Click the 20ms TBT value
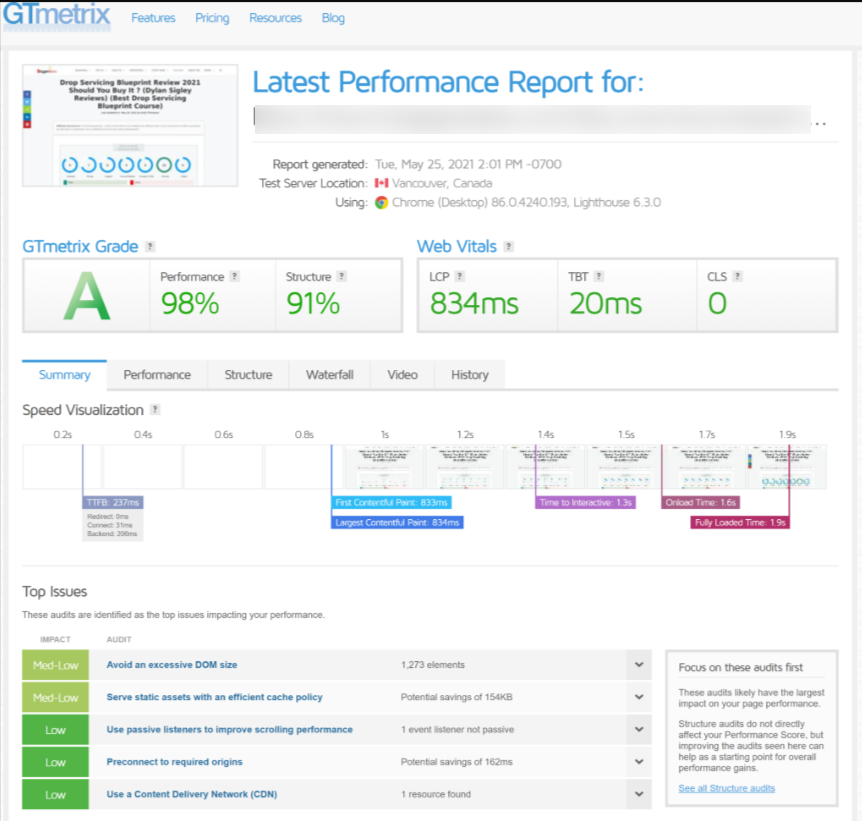The width and height of the screenshot is (862, 821). (x=605, y=304)
